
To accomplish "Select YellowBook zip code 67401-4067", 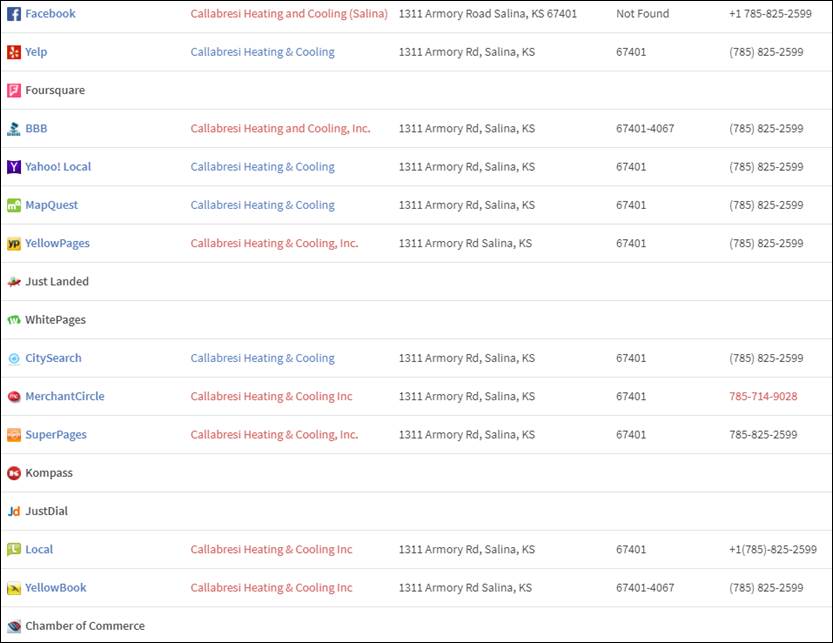I will pyautogui.click(x=645, y=588).
